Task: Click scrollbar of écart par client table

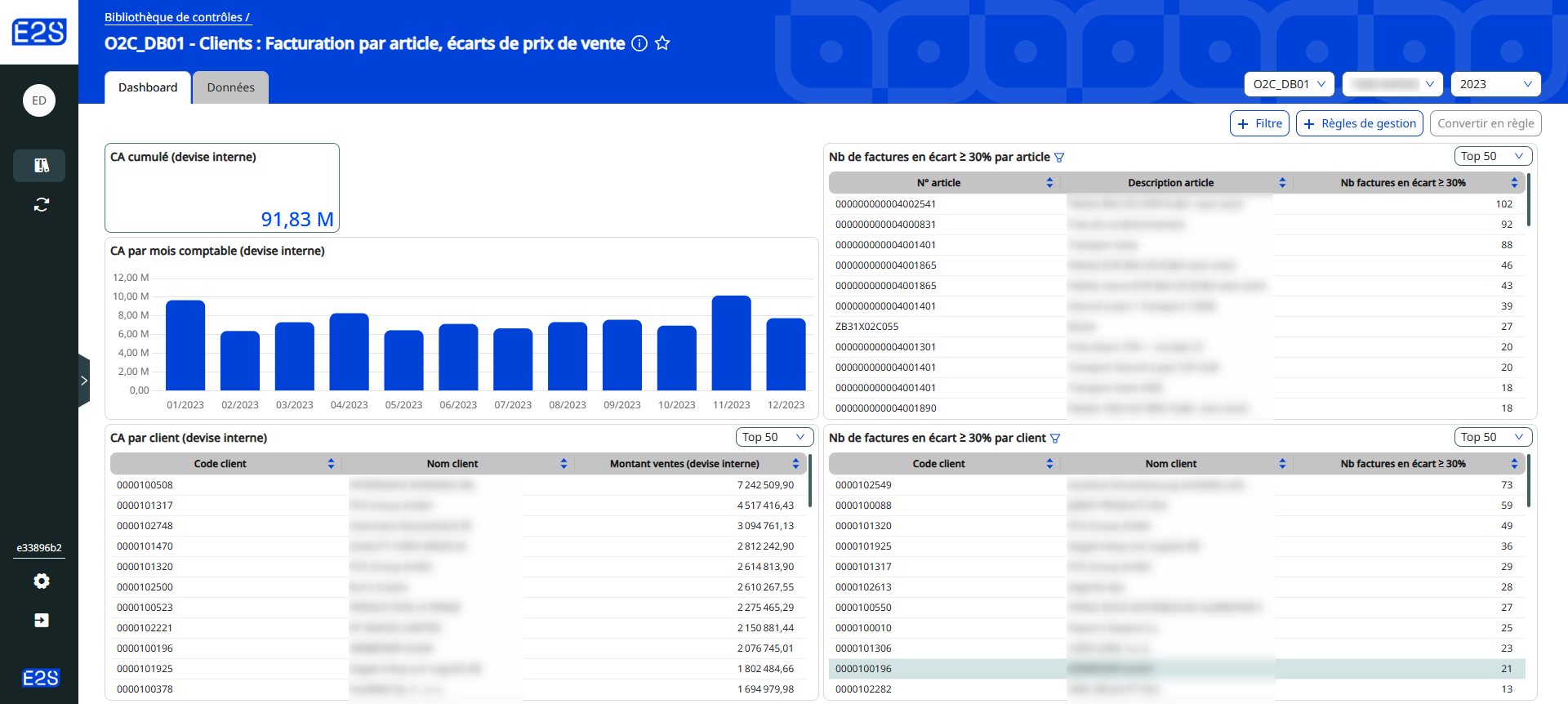Action: [x=1529, y=481]
